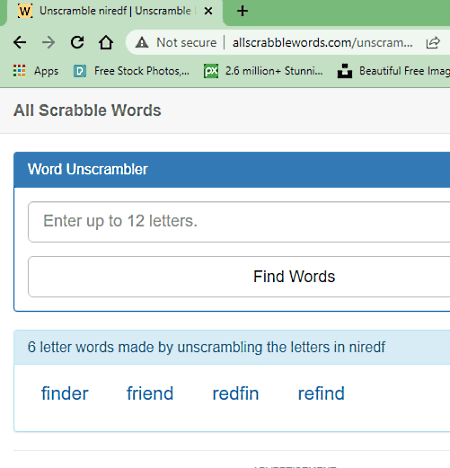Open the word finder link
The width and height of the screenshot is (450, 468).
point(65,393)
